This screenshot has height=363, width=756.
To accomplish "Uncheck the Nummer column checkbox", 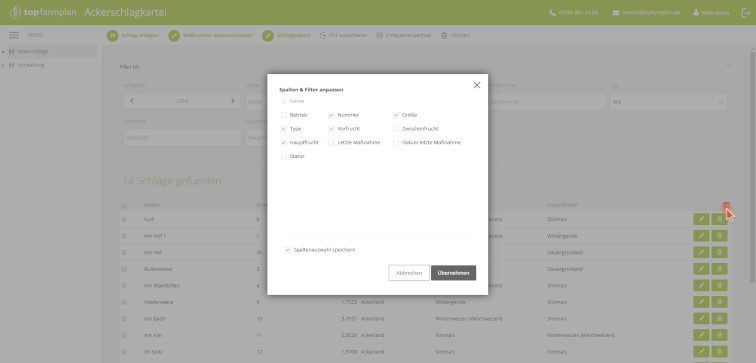I will 331,115.
